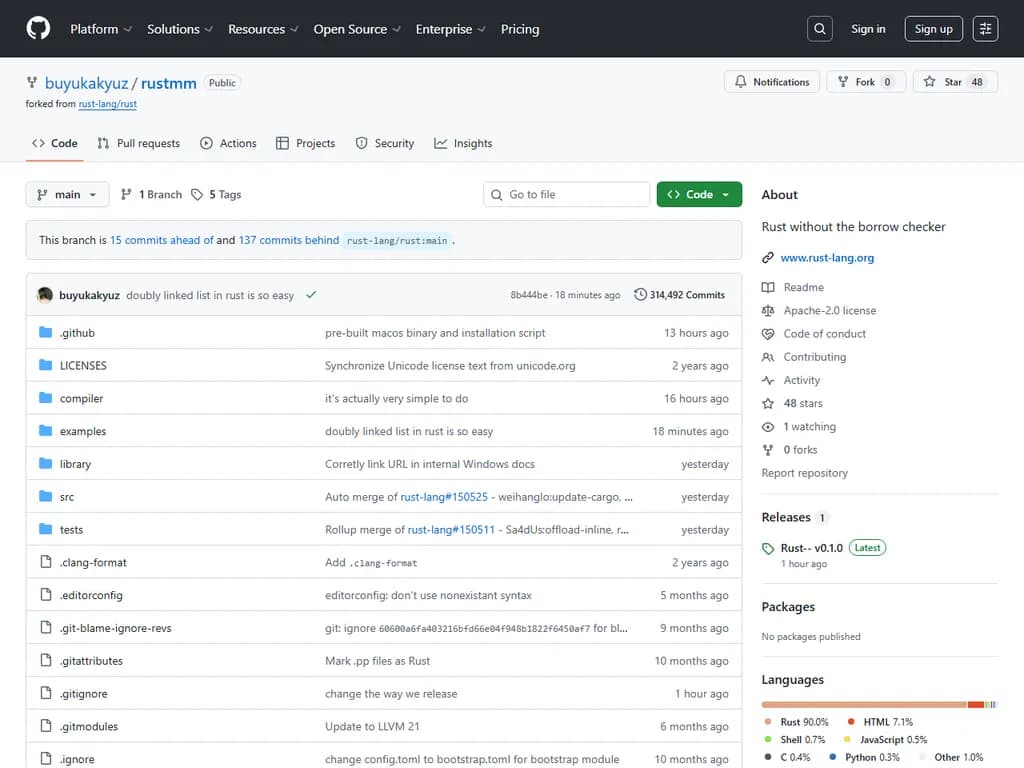Click the green commit status checkmark
1024x768 pixels.
coord(311,295)
